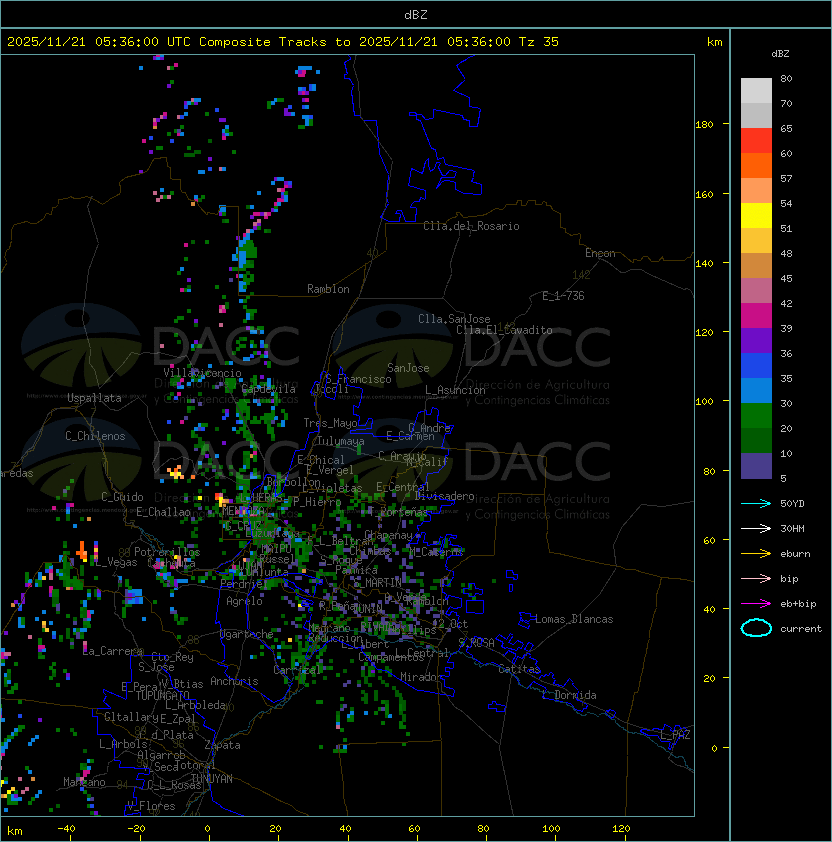Click the Manzano map label

pyautogui.click(x=84, y=782)
